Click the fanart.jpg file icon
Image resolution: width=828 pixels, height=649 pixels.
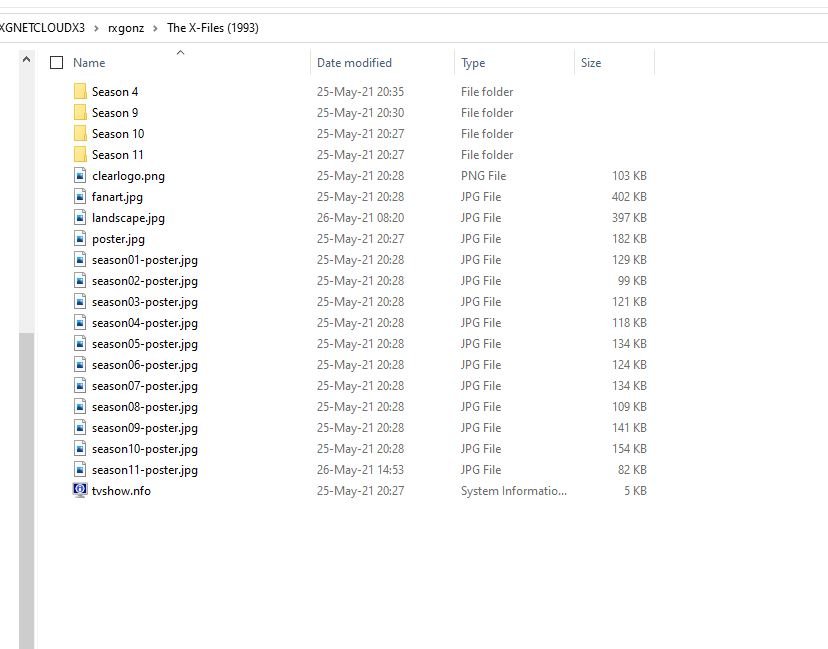coord(80,196)
